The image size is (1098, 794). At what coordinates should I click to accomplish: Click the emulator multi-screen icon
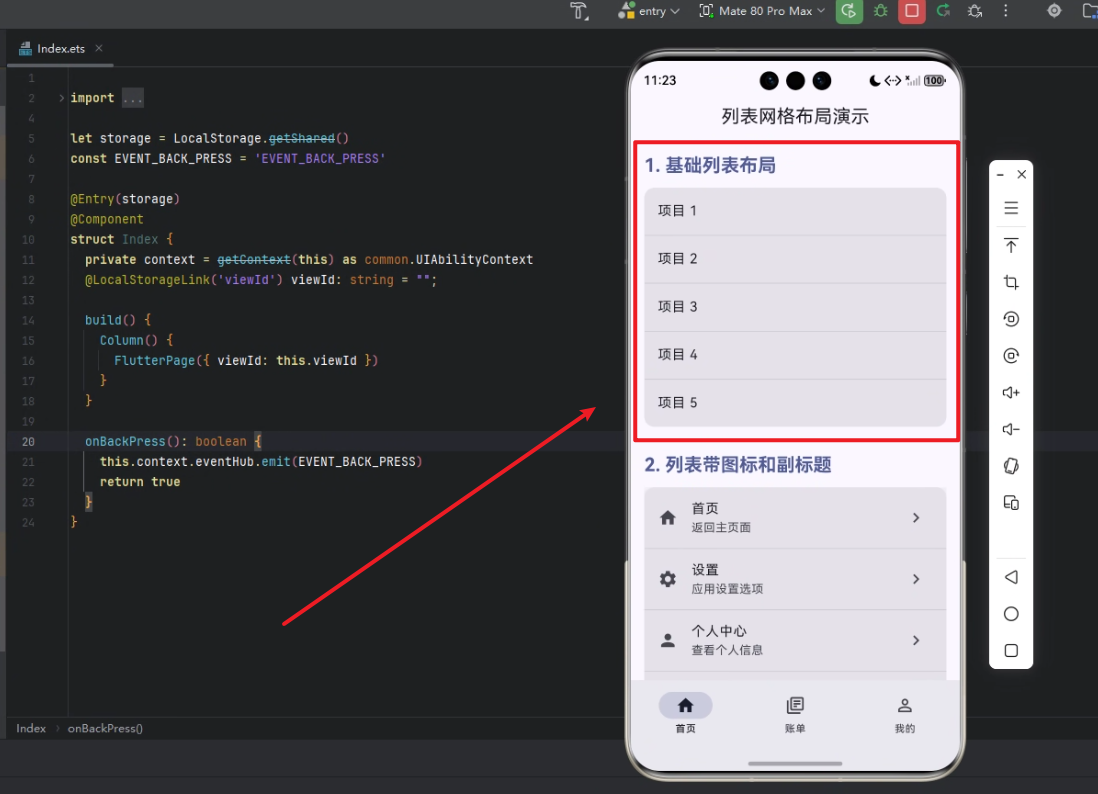[1011, 503]
